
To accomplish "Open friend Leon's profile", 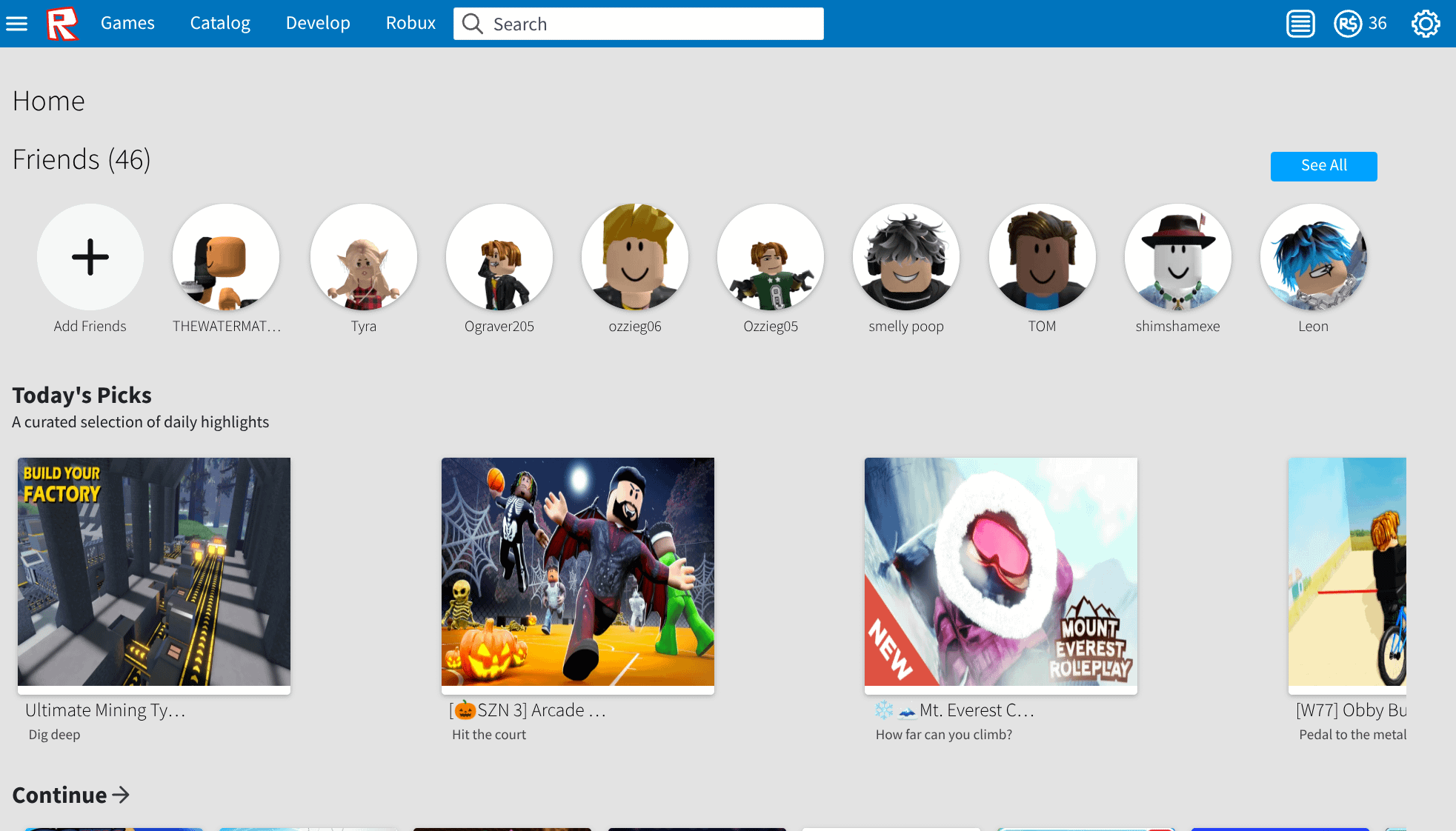I will 1313,257.
